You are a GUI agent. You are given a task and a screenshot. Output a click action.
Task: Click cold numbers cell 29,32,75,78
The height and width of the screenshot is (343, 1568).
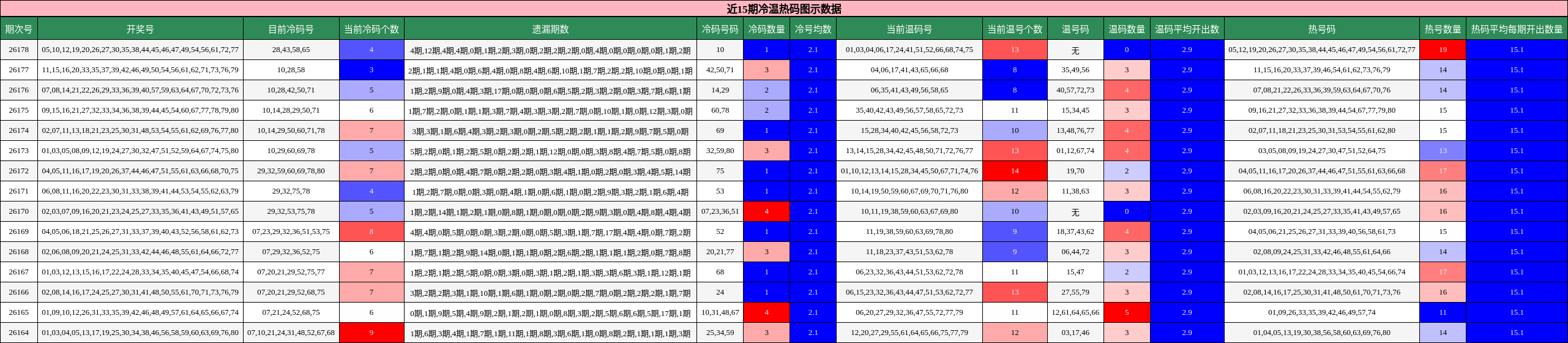pos(291,191)
